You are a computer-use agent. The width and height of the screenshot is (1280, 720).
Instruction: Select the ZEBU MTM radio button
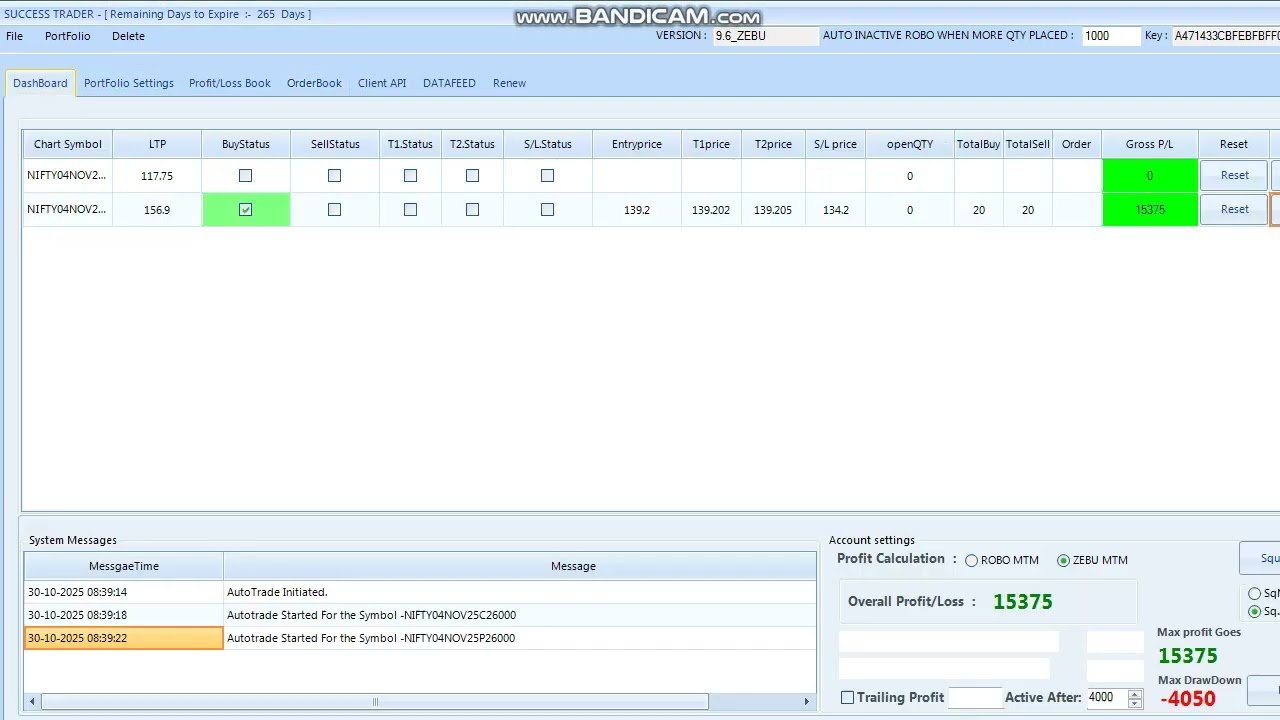pyautogui.click(x=1063, y=560)
